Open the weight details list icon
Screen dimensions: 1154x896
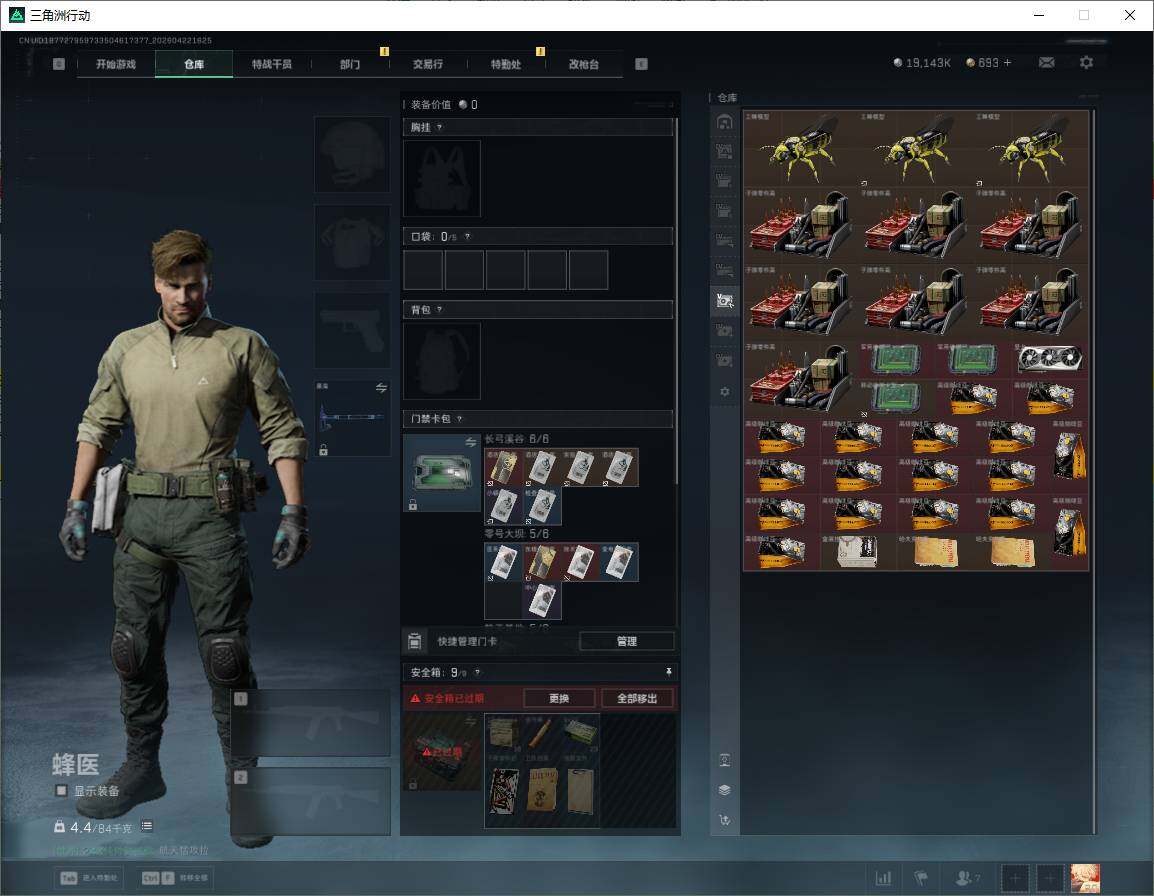[x=147, y=826]
